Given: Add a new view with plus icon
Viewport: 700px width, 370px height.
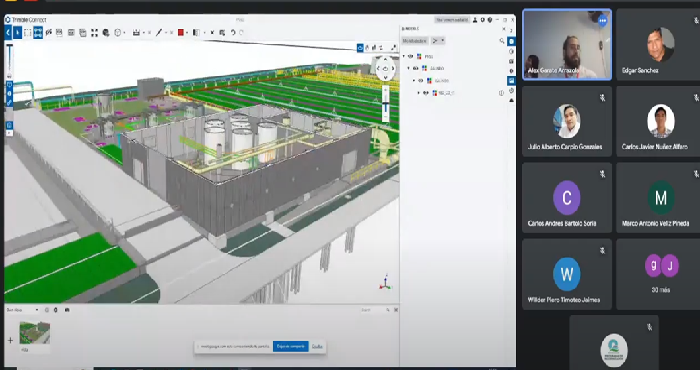Looking at the screenshot, I should point(10,341).
